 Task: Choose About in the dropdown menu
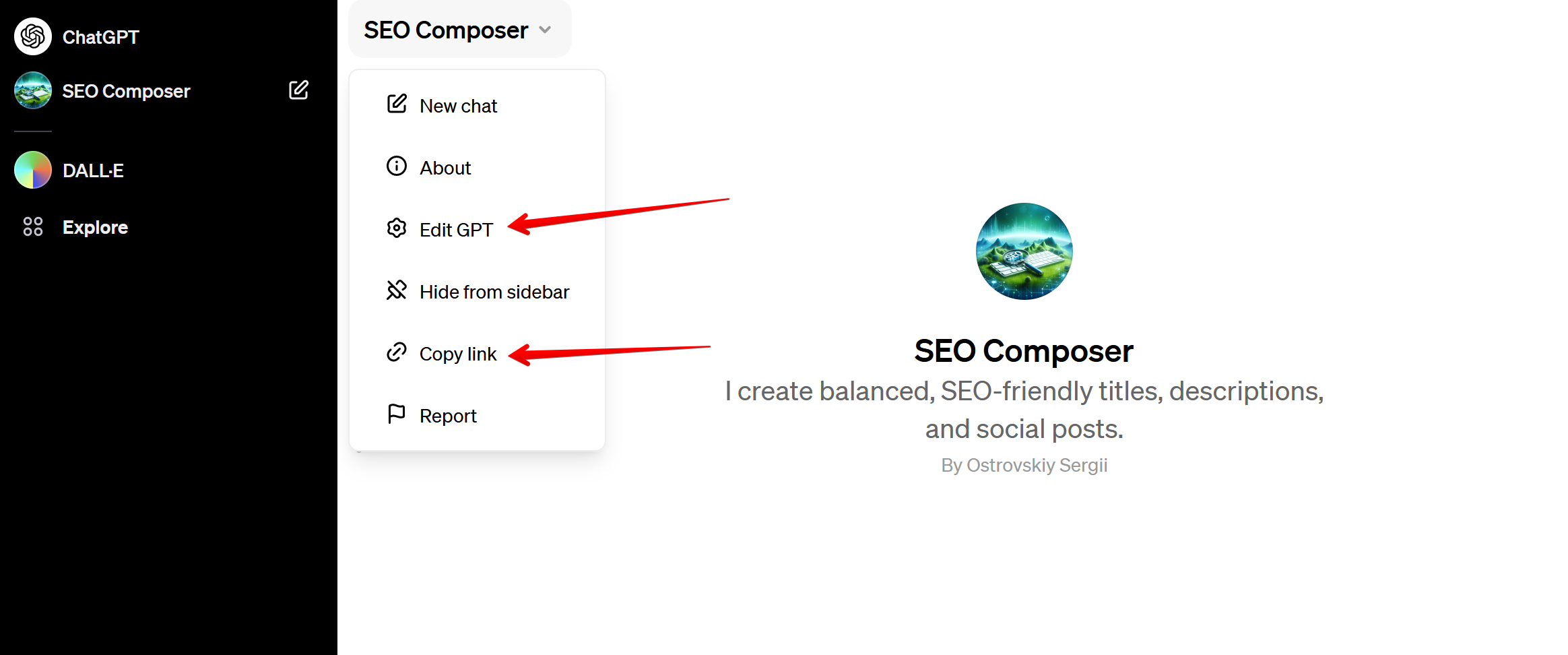[x=477, y=168]
